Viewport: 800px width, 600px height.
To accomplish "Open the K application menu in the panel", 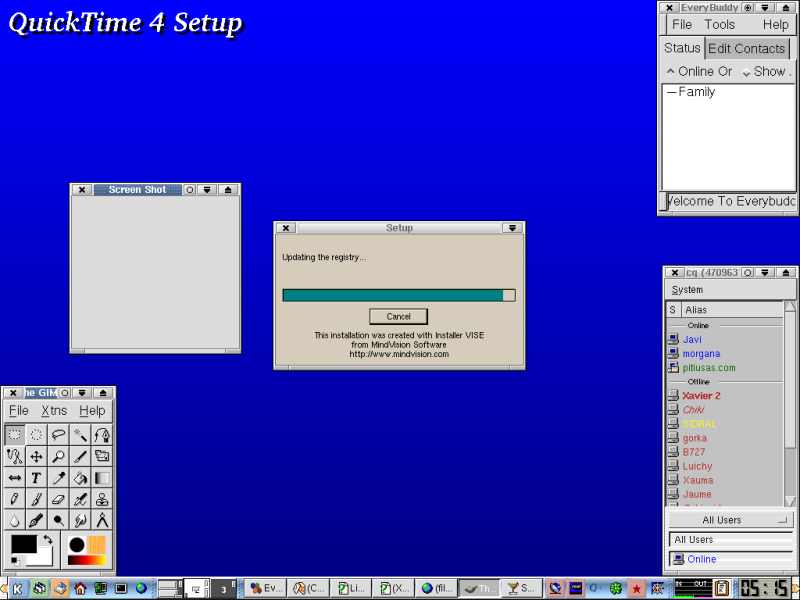I will (x=17, y=589).
